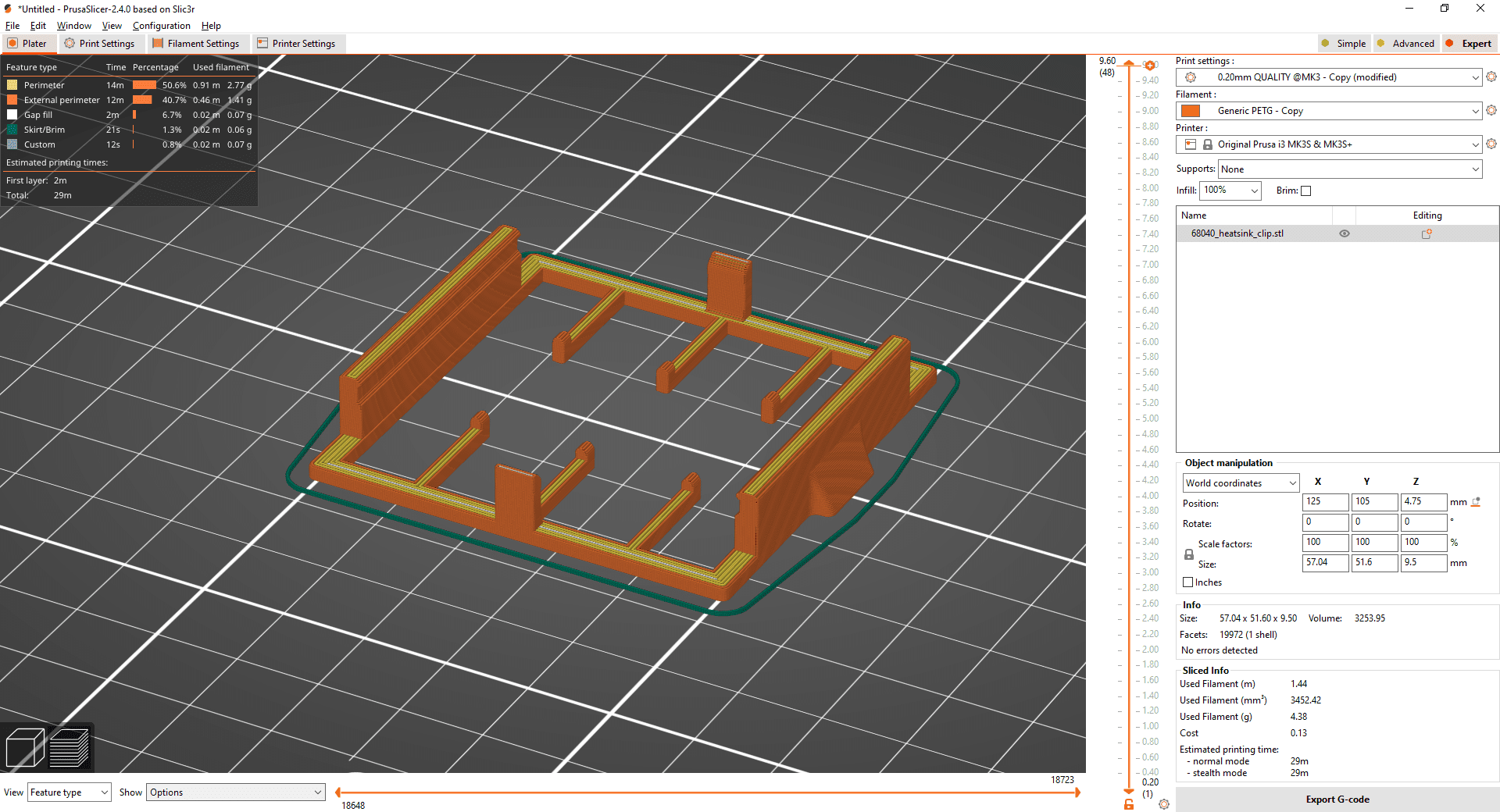Expand the Infill percentage dropdown
Viewport: 1500px width, 812px height.
pyautogui.click(x=1254, y=191)
